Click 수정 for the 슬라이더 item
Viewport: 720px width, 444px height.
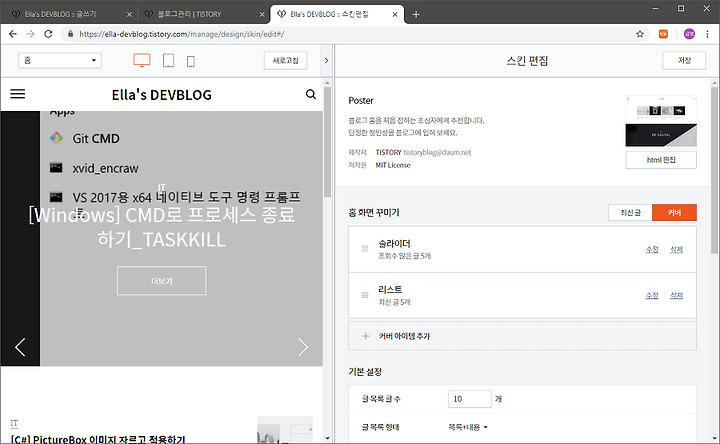pyautogui.click(x=652, y=249)
